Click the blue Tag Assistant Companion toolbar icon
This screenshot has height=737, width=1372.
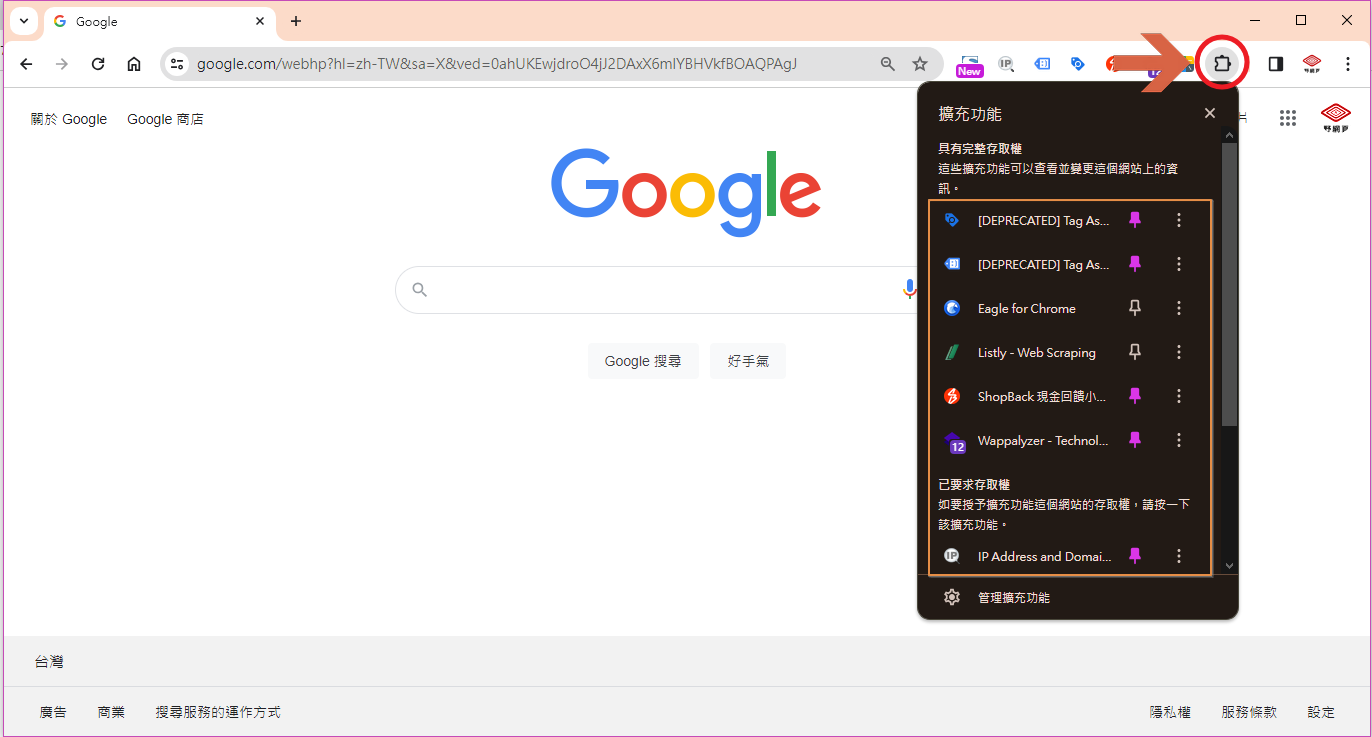[1042, 64]
